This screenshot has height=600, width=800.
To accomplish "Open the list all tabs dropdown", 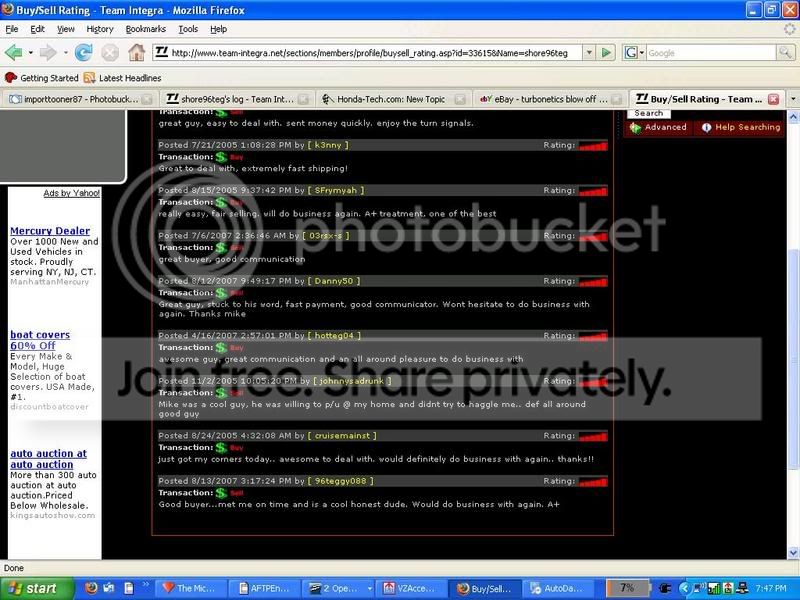I will (792, 100).
